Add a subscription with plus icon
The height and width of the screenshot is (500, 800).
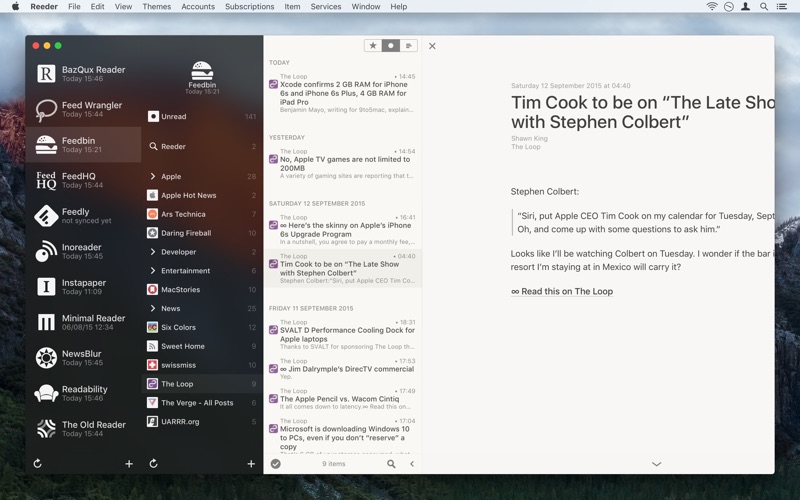(251, 464)
